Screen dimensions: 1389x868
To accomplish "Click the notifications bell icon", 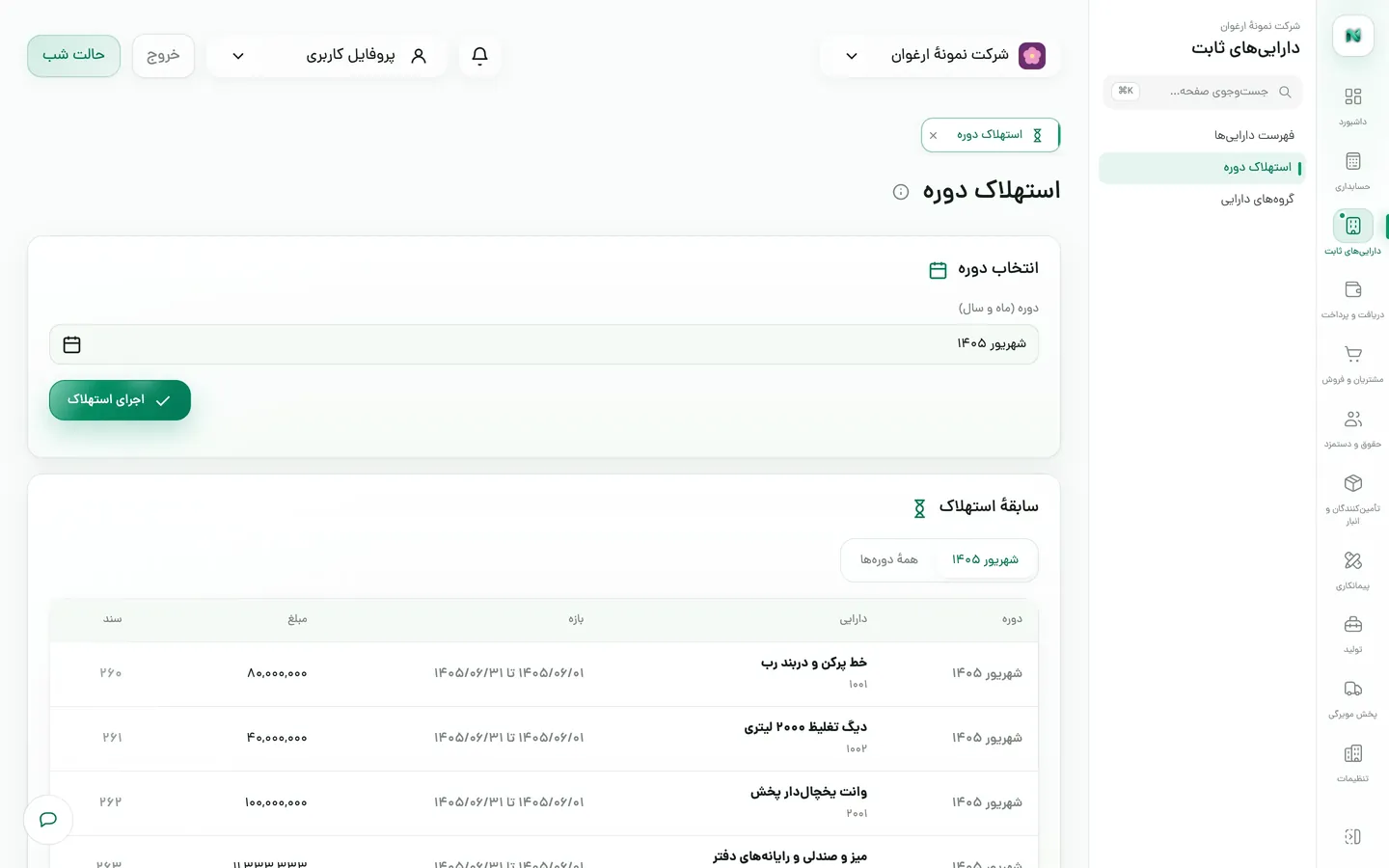I will pos(479,56).
